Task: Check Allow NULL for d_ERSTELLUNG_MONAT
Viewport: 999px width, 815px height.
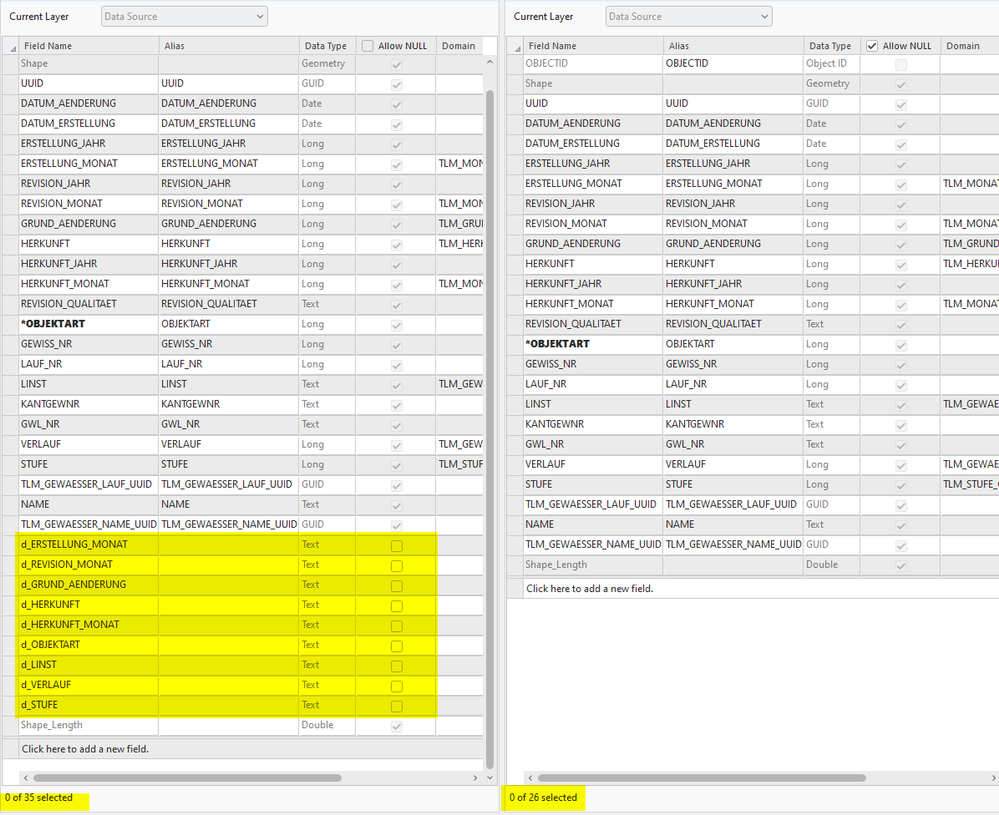Action: coord(396,545)
